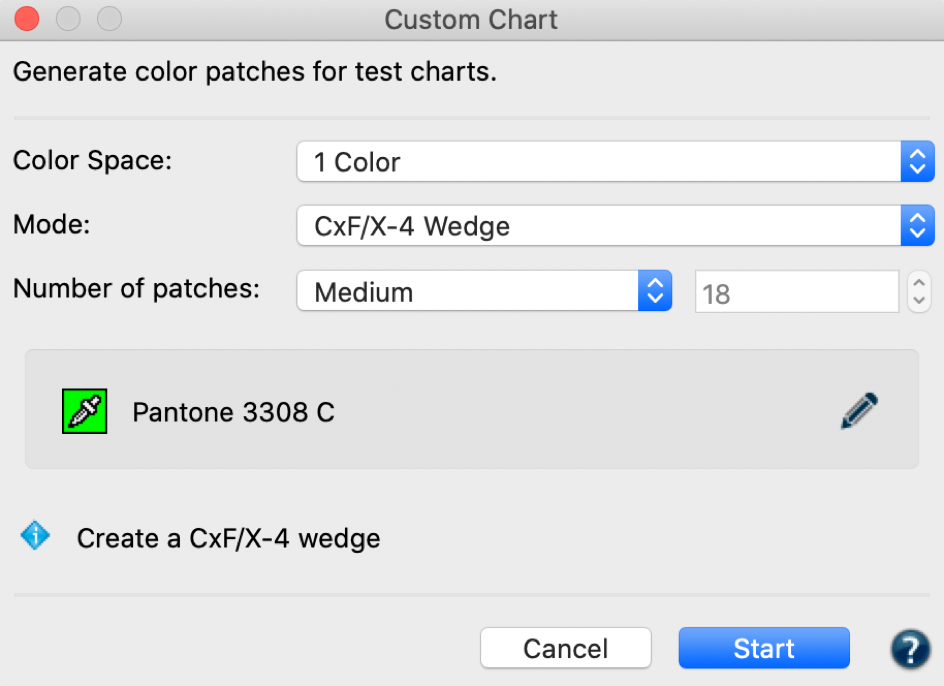This screenshot has width=944, height=686.
Task: Click the green eyedropper color swatch
Action: coord(85,411)
